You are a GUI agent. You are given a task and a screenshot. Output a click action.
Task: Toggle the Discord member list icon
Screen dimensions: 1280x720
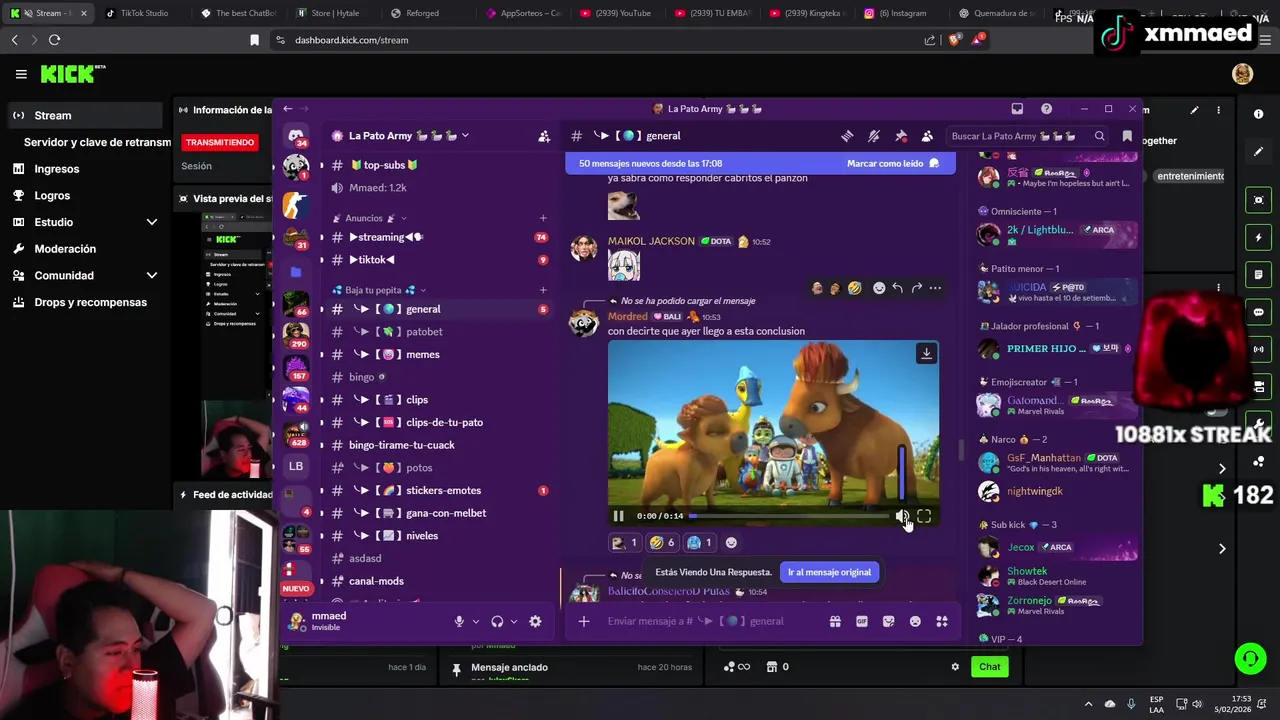pos(927,136)
